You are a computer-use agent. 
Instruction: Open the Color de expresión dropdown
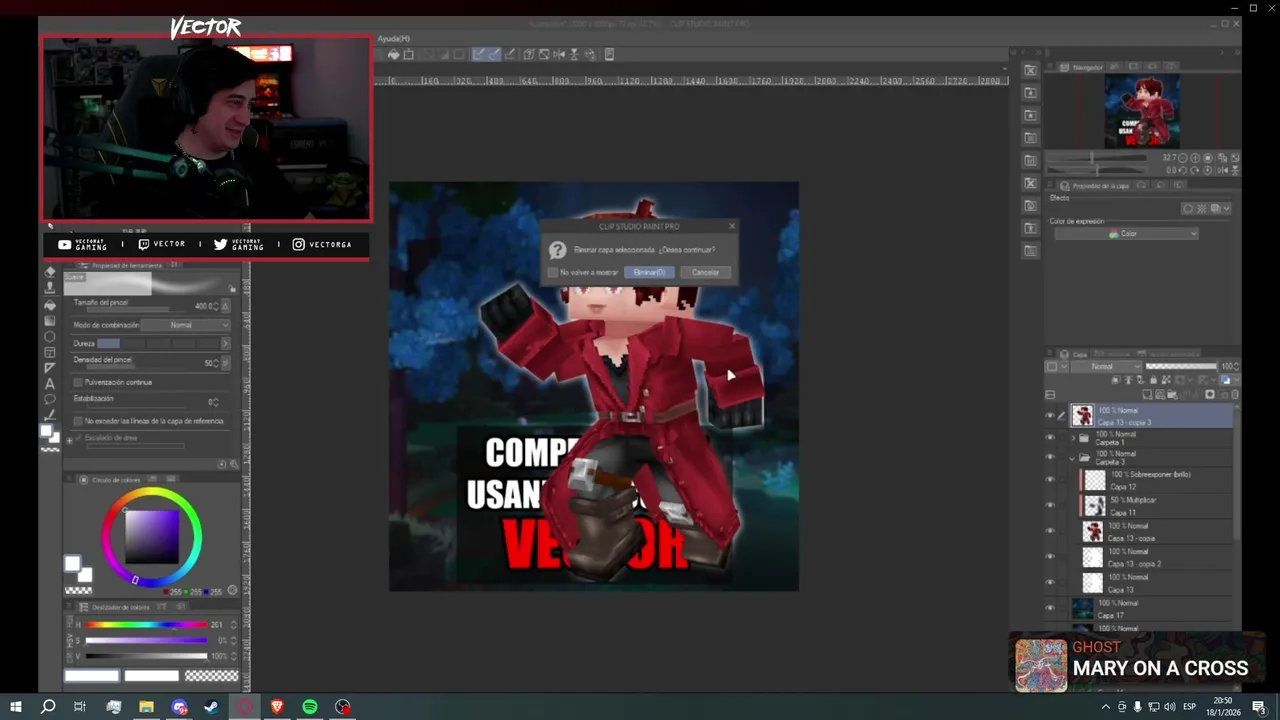(x=1126, y=233)
